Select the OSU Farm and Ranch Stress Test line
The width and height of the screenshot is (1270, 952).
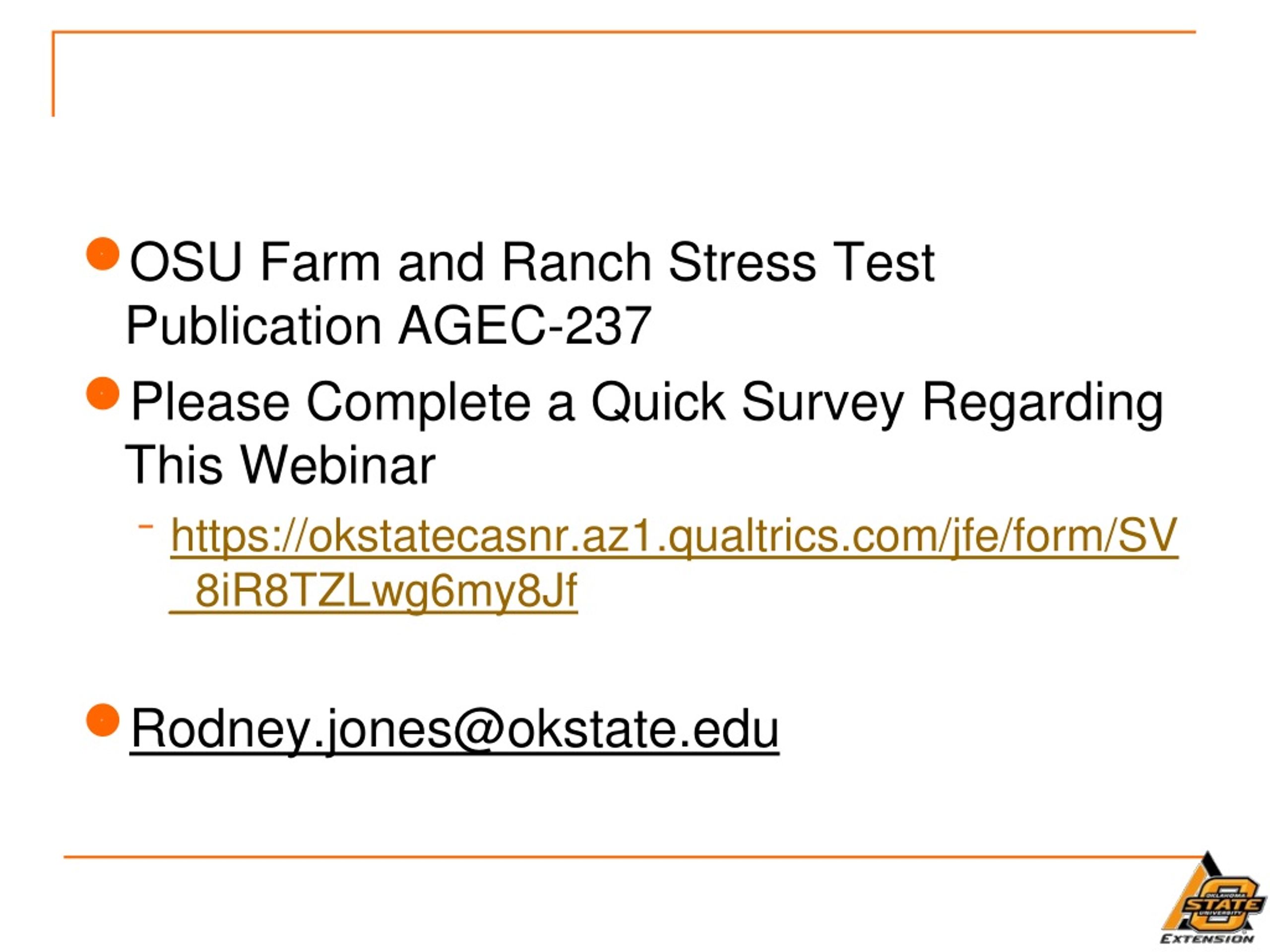click(532, 262)
